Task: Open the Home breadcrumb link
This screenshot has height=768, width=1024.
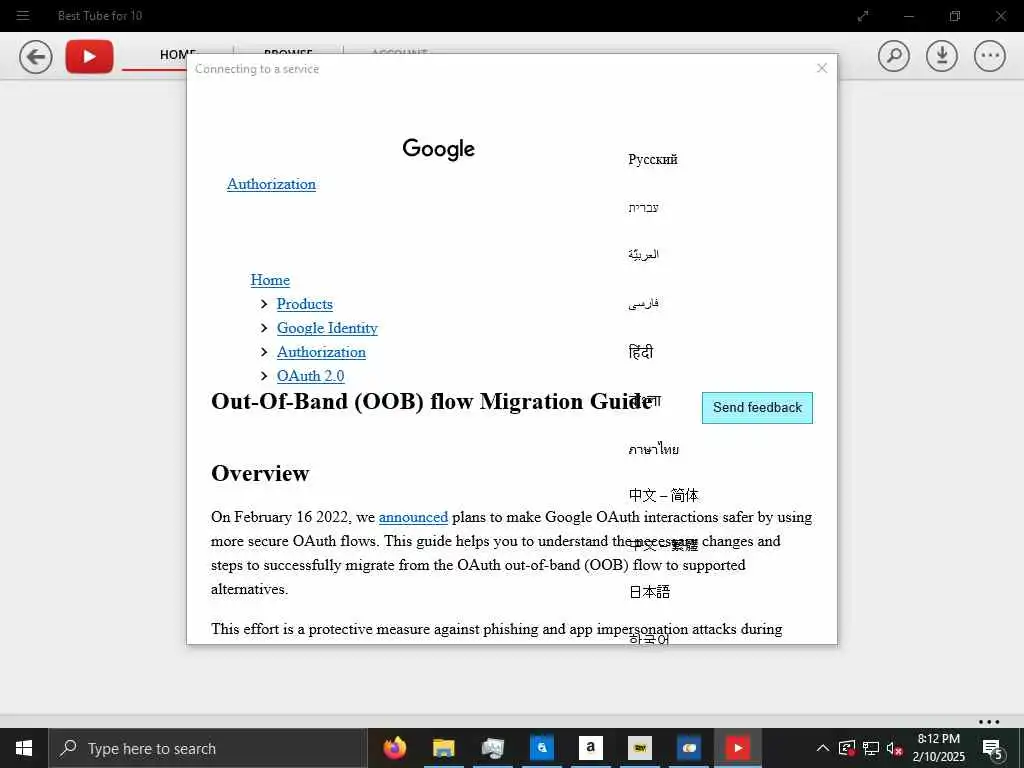Action: pos(270,280)
